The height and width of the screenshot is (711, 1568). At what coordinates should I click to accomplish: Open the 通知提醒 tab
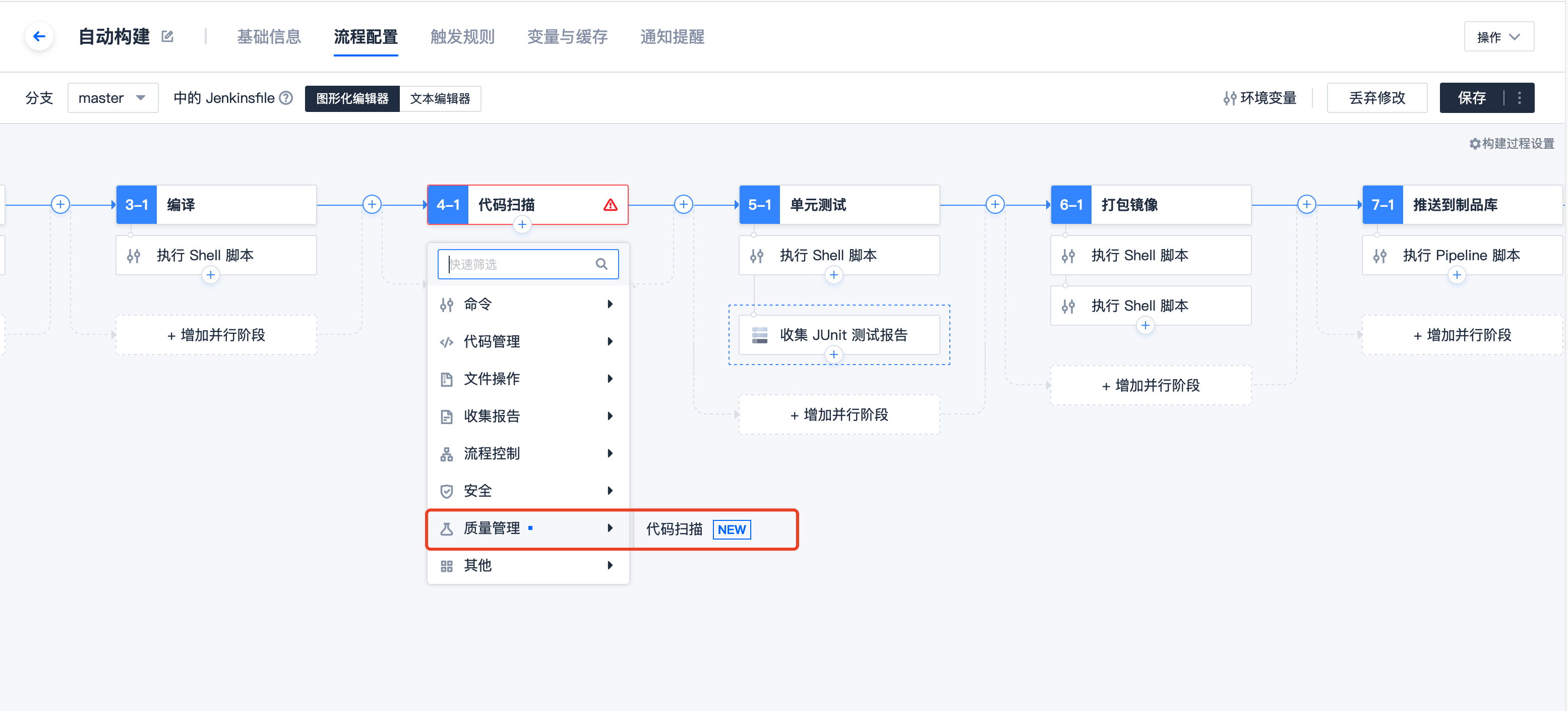coord(673,36)
